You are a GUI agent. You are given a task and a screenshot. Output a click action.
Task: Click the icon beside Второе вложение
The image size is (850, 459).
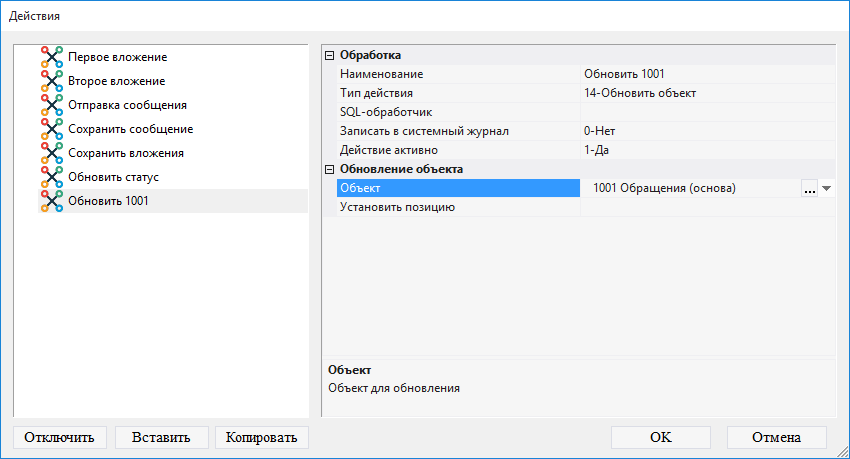52,81
